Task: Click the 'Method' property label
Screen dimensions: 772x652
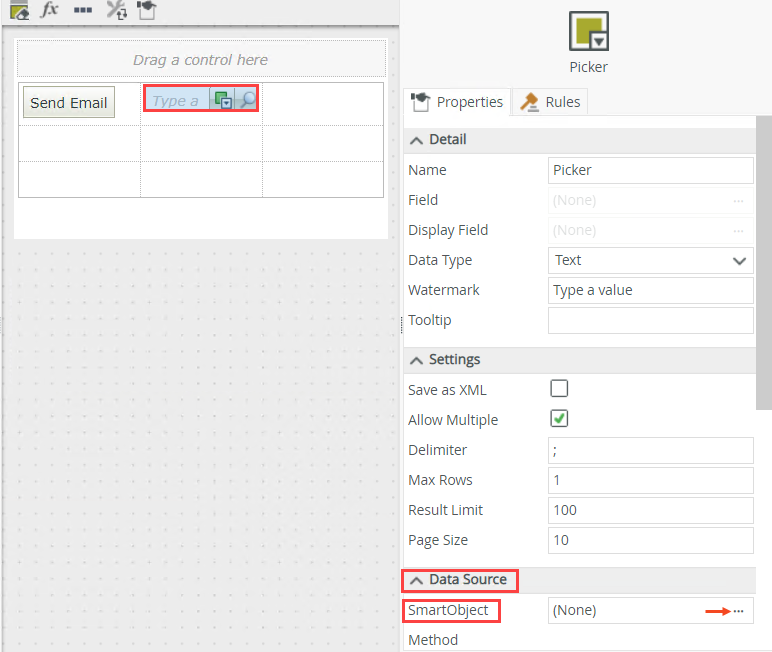Action: click(433, 640)
